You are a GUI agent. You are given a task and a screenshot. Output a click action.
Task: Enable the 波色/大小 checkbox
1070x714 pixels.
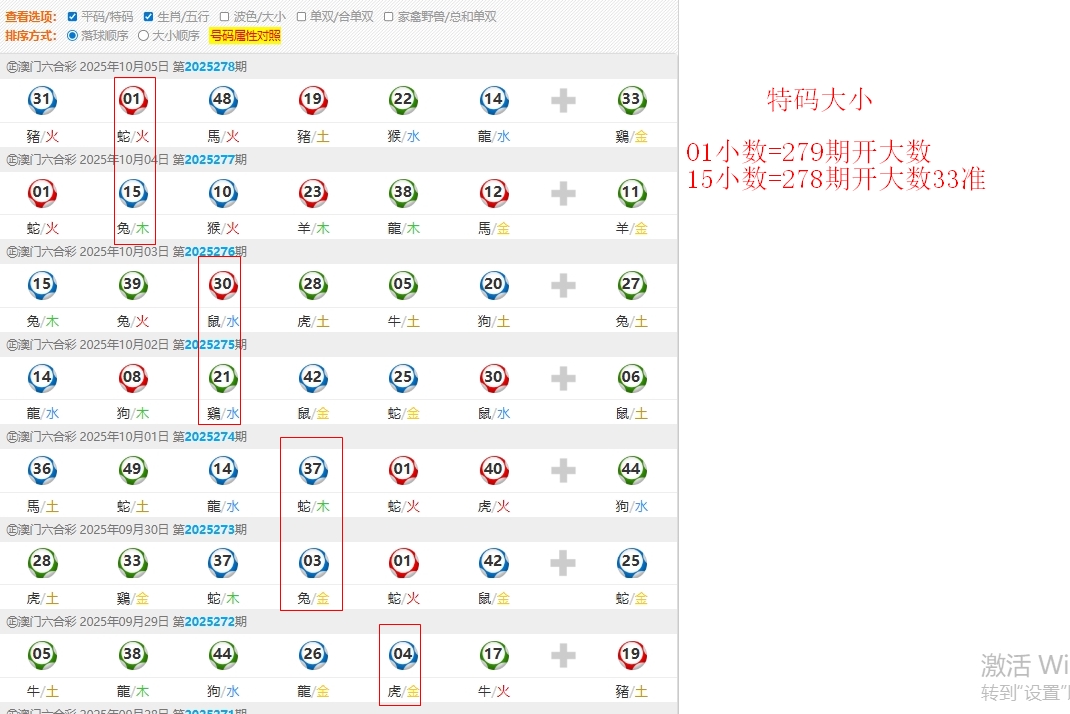point(225,17)
